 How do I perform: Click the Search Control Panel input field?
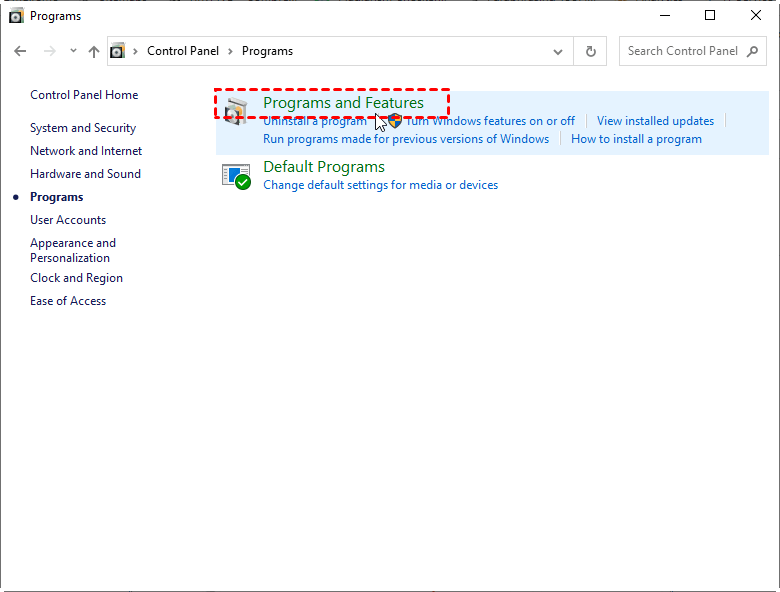coord(682,51)
